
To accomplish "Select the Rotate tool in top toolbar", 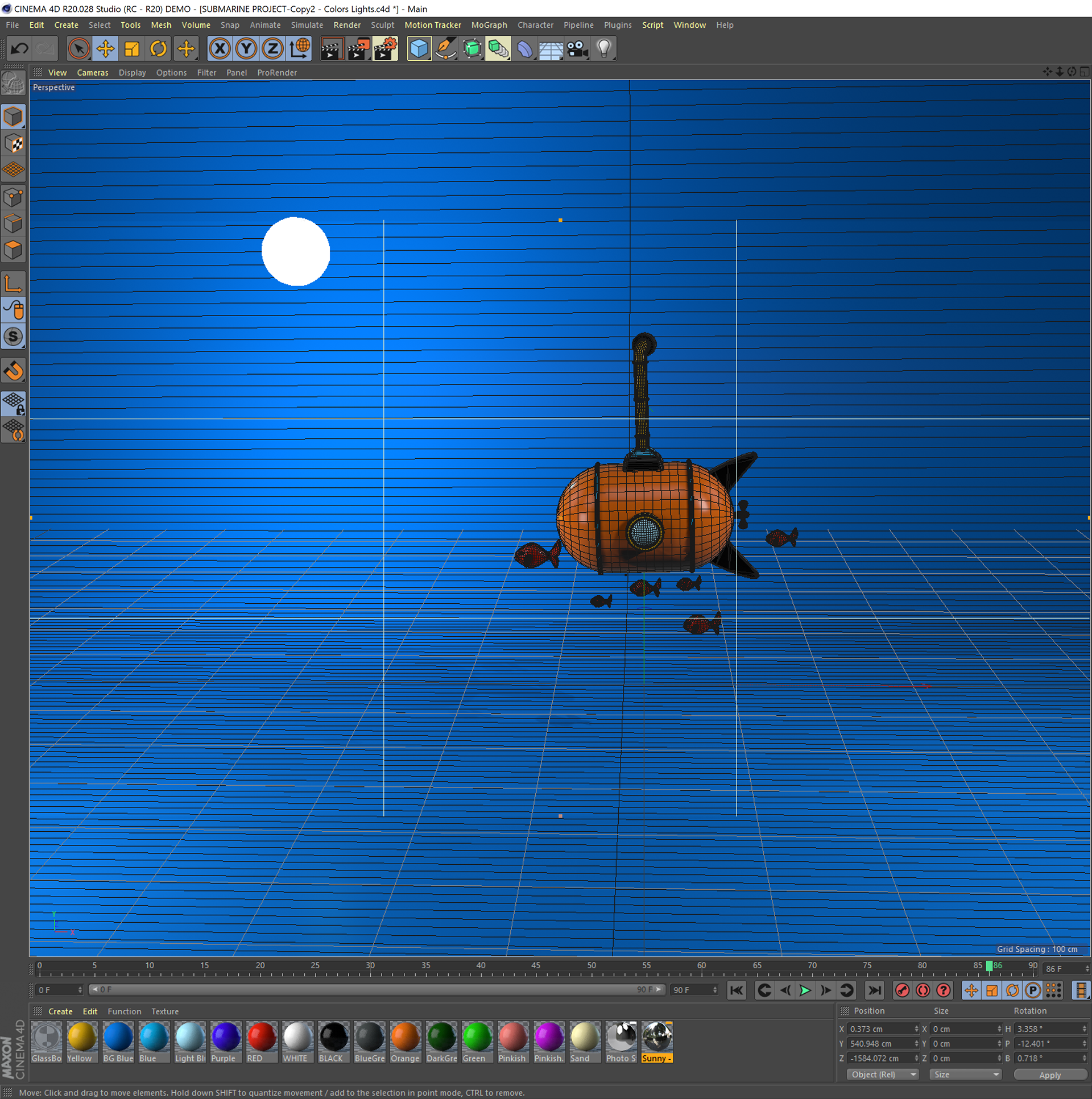I will tap(158, 49).
